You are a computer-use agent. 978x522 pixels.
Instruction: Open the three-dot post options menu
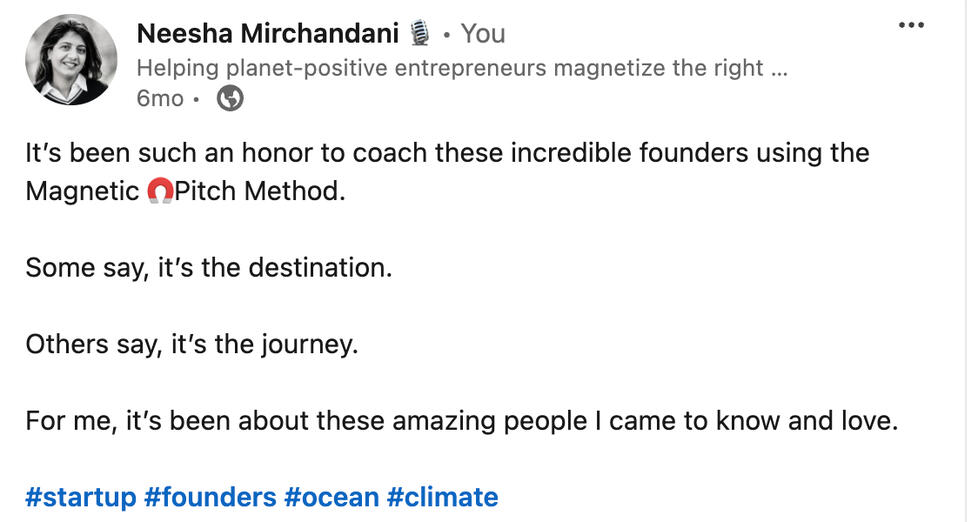(911, 26)
